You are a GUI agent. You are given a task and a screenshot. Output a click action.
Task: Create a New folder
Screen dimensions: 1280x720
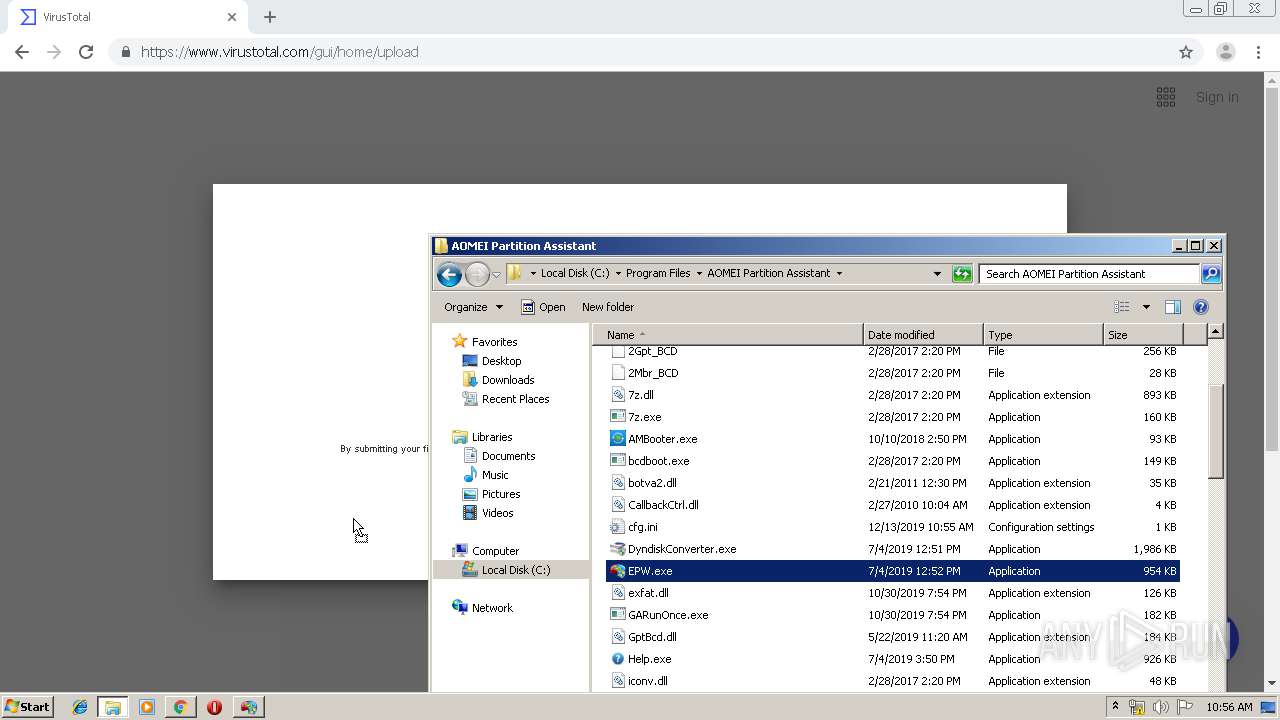point(608,307)
